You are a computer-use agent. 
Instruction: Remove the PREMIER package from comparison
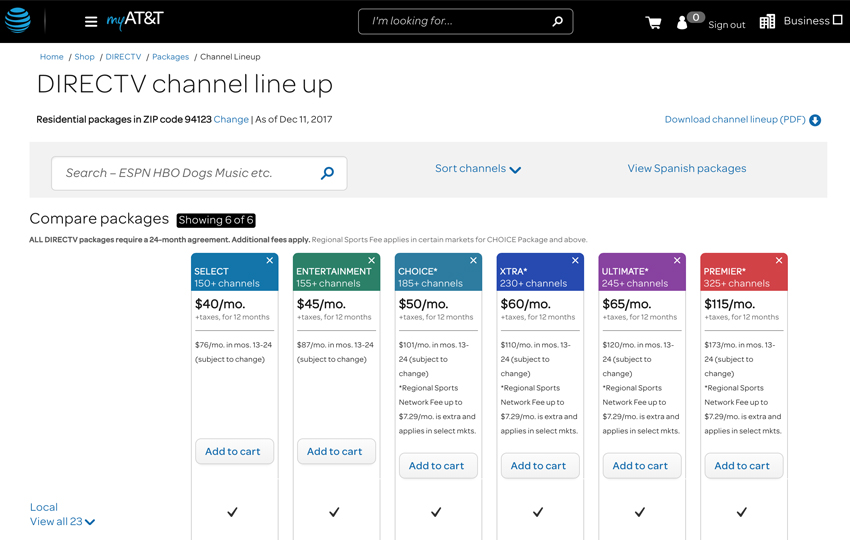[779, 261]
